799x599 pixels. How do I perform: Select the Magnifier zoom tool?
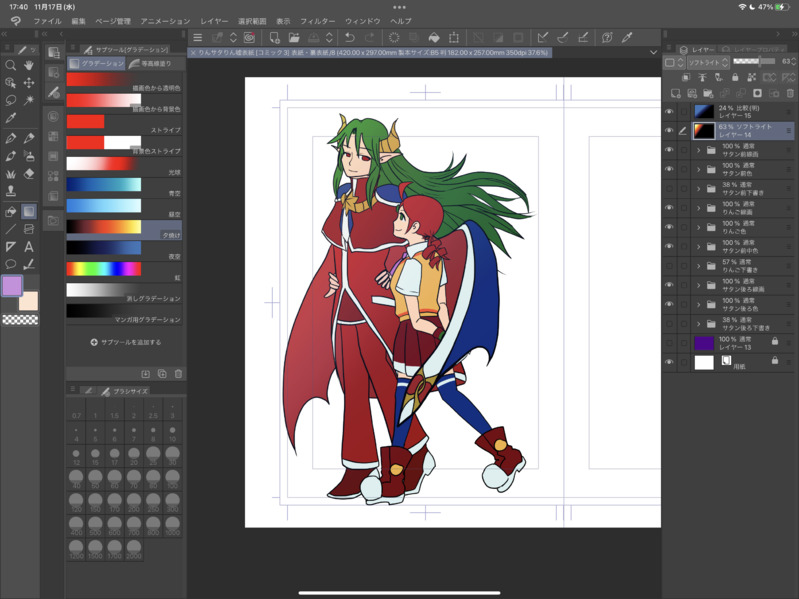11,65
